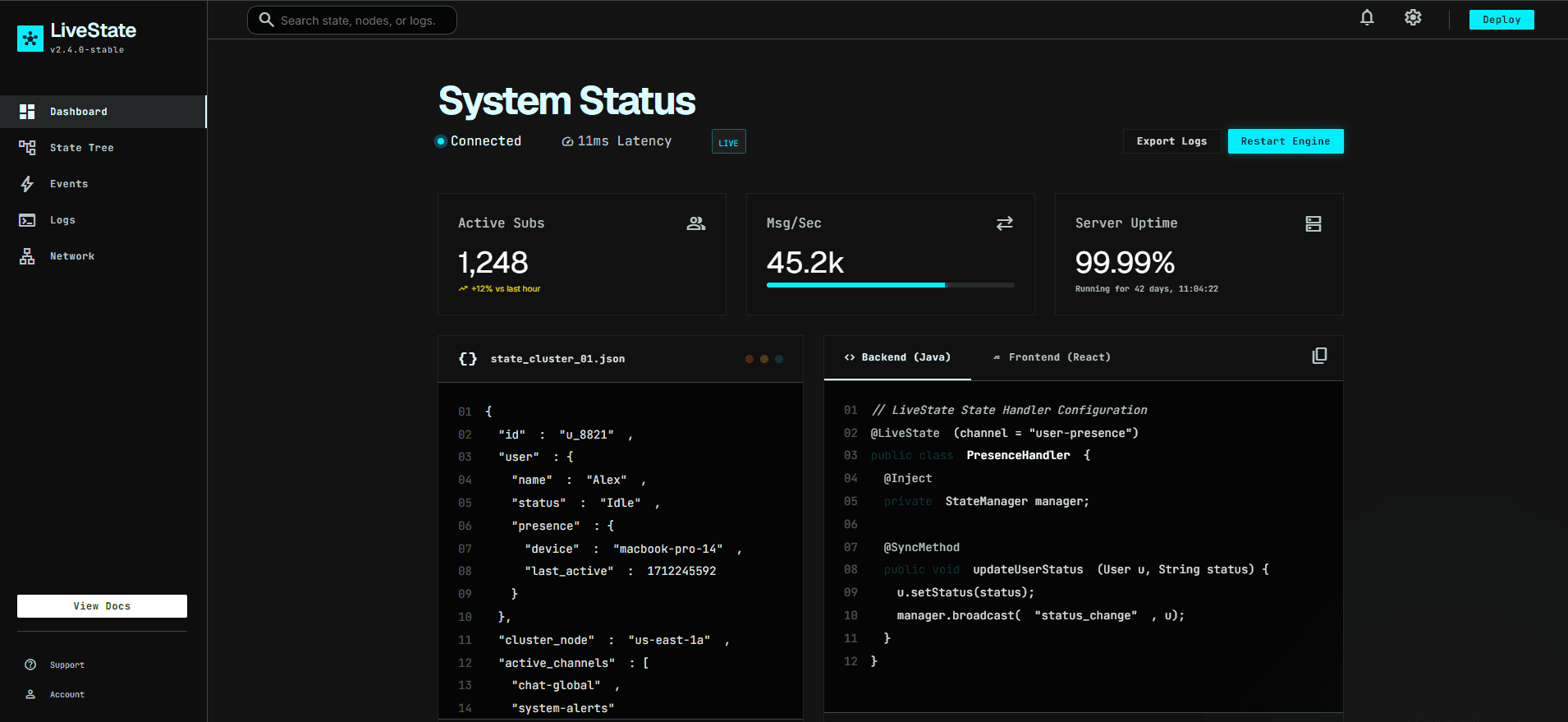The height and width of the screenshot is (722, 1568).
Task: Click JSON line "cluster_node" us-east-1a
Action: click(x=612, y=640)
